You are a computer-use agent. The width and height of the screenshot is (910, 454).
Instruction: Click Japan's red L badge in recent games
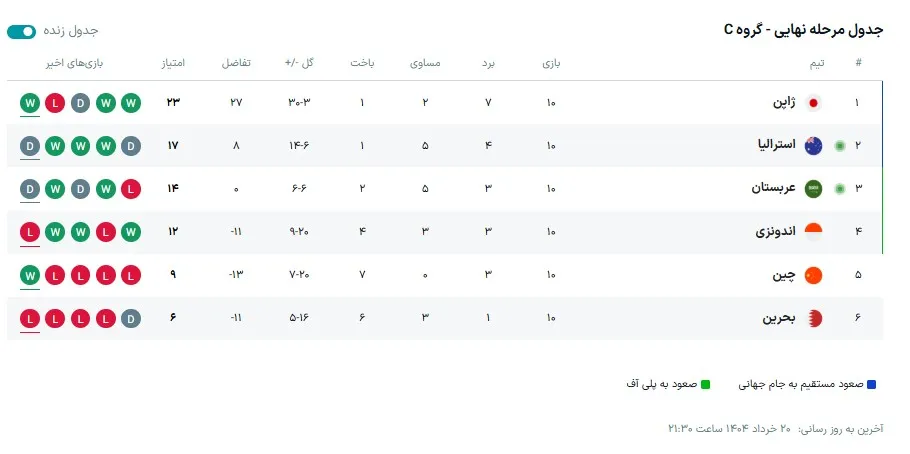coord(55,103)
